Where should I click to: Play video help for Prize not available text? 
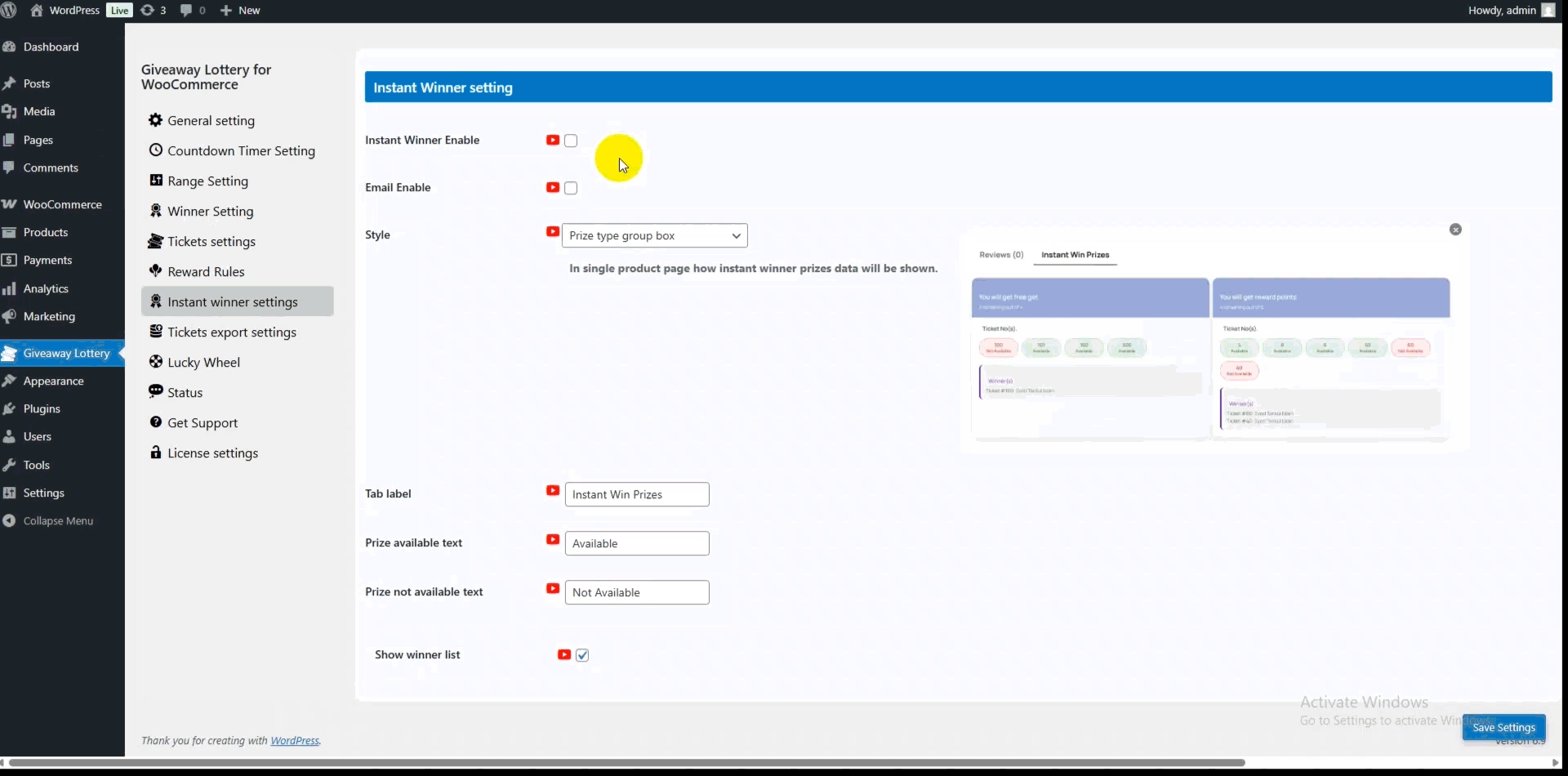(x=553, y=589)
